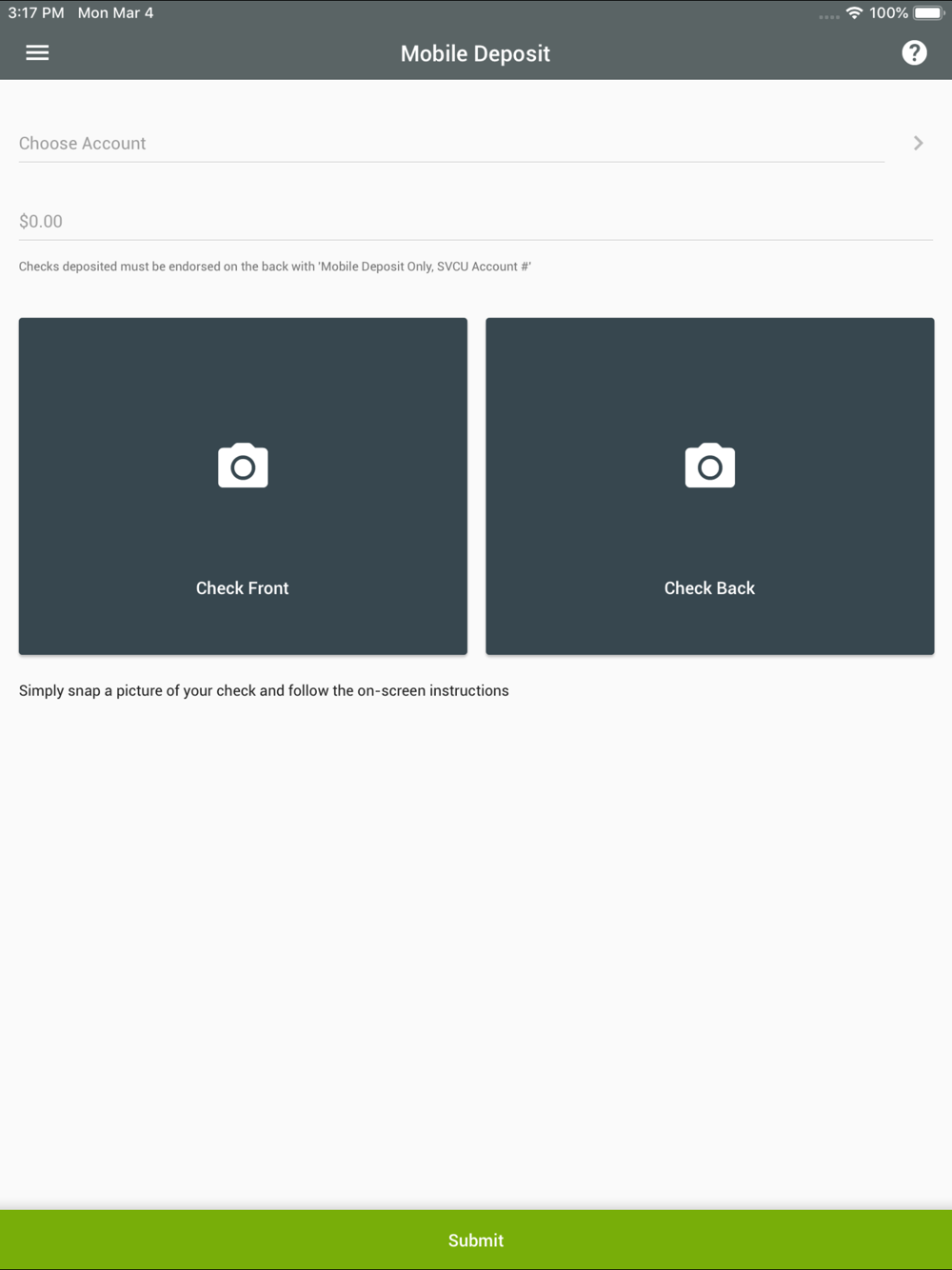Expand the Choose Account chevron
The height and width of the screenshot is (1270, 952).
coord(919,143)
